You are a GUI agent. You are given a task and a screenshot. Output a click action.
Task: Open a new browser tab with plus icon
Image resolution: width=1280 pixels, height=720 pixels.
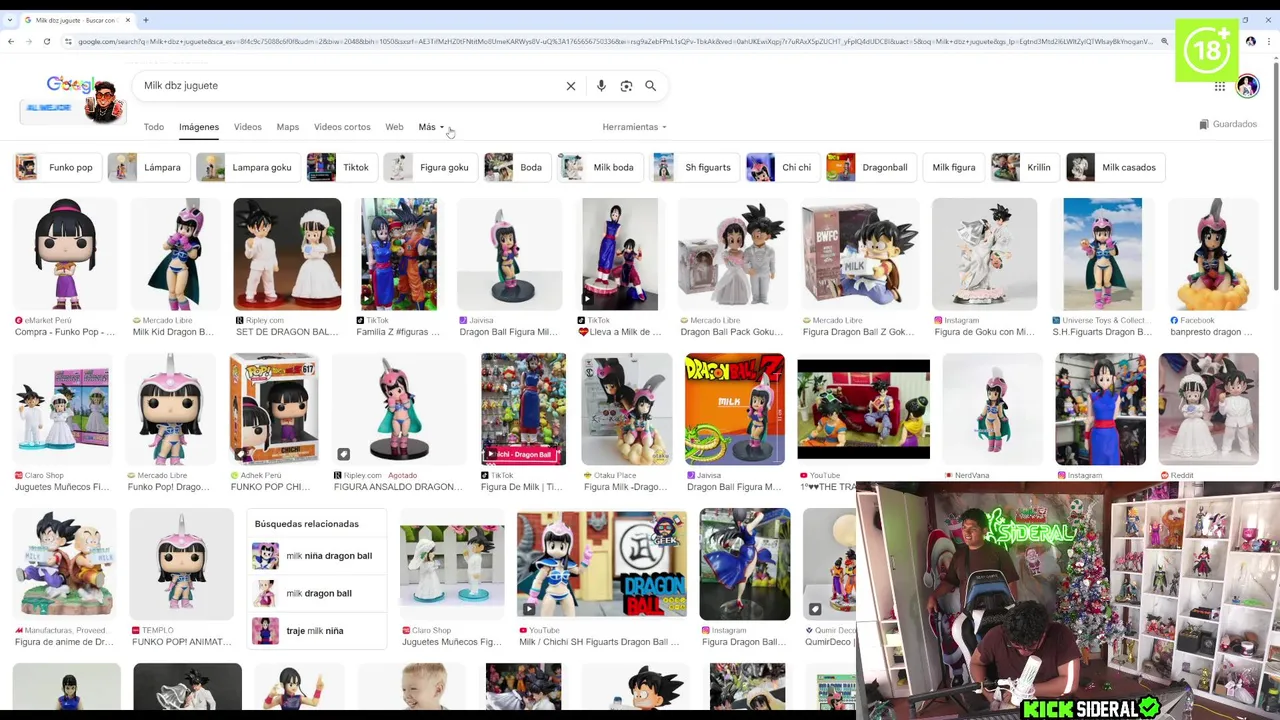(x=146, y=20)
